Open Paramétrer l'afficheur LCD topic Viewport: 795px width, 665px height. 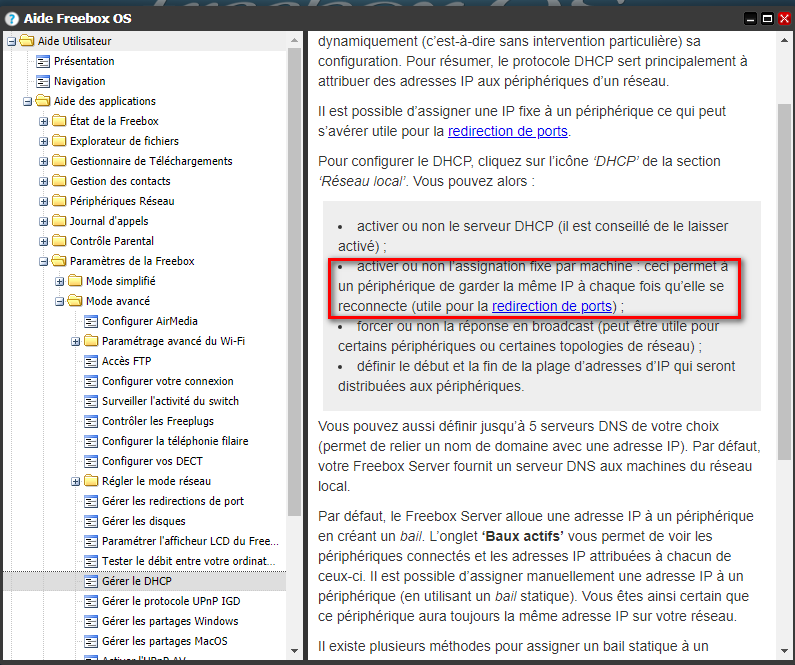click(x=190, y=541)
